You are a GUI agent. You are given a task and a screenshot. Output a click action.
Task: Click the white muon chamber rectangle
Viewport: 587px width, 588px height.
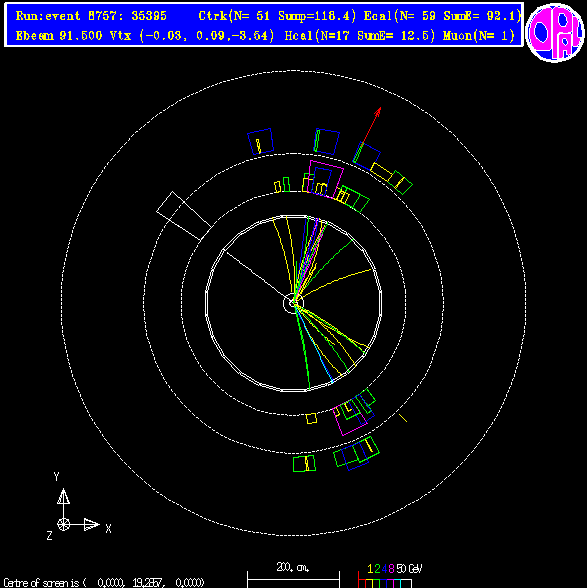(183, 216)
